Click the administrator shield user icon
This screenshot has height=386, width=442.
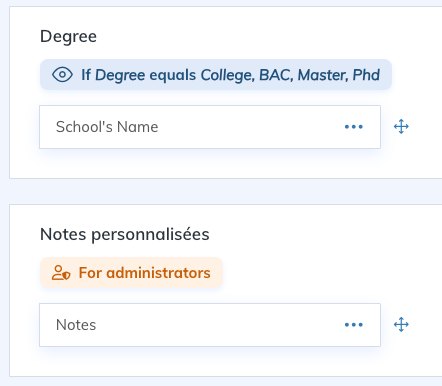[61, 273]
